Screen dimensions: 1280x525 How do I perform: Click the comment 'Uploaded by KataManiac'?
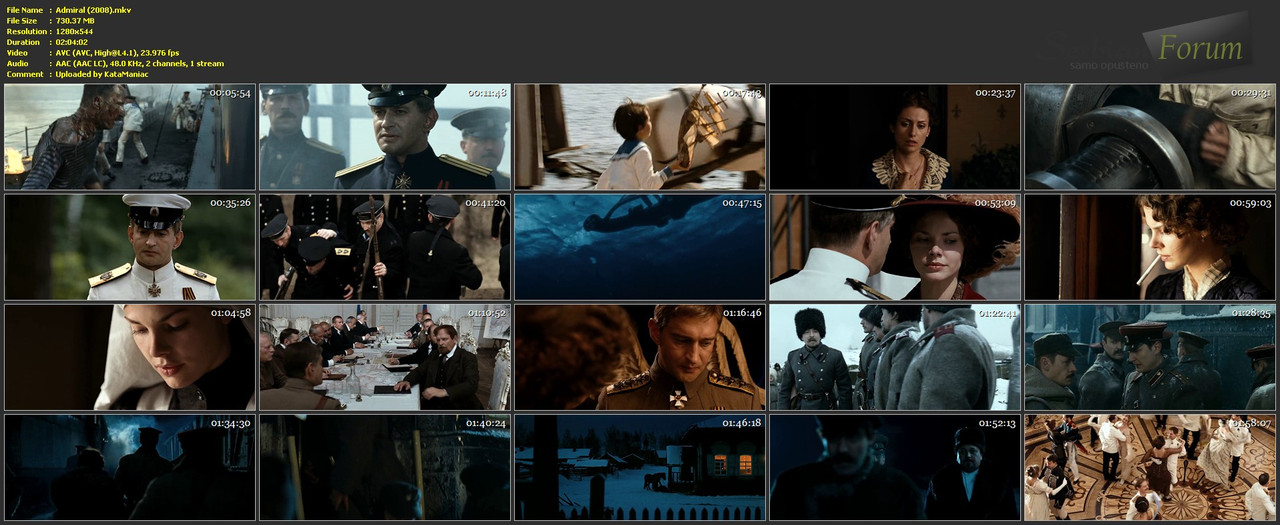click(102, 74)
